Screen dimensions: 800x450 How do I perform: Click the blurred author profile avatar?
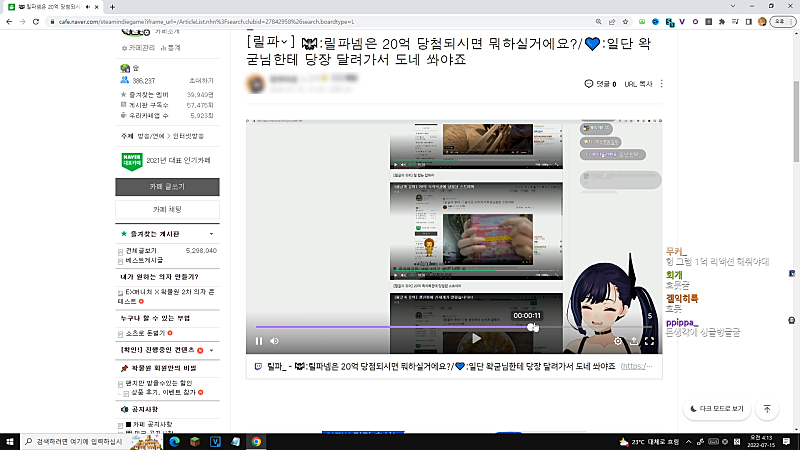[x=256, y=83]
